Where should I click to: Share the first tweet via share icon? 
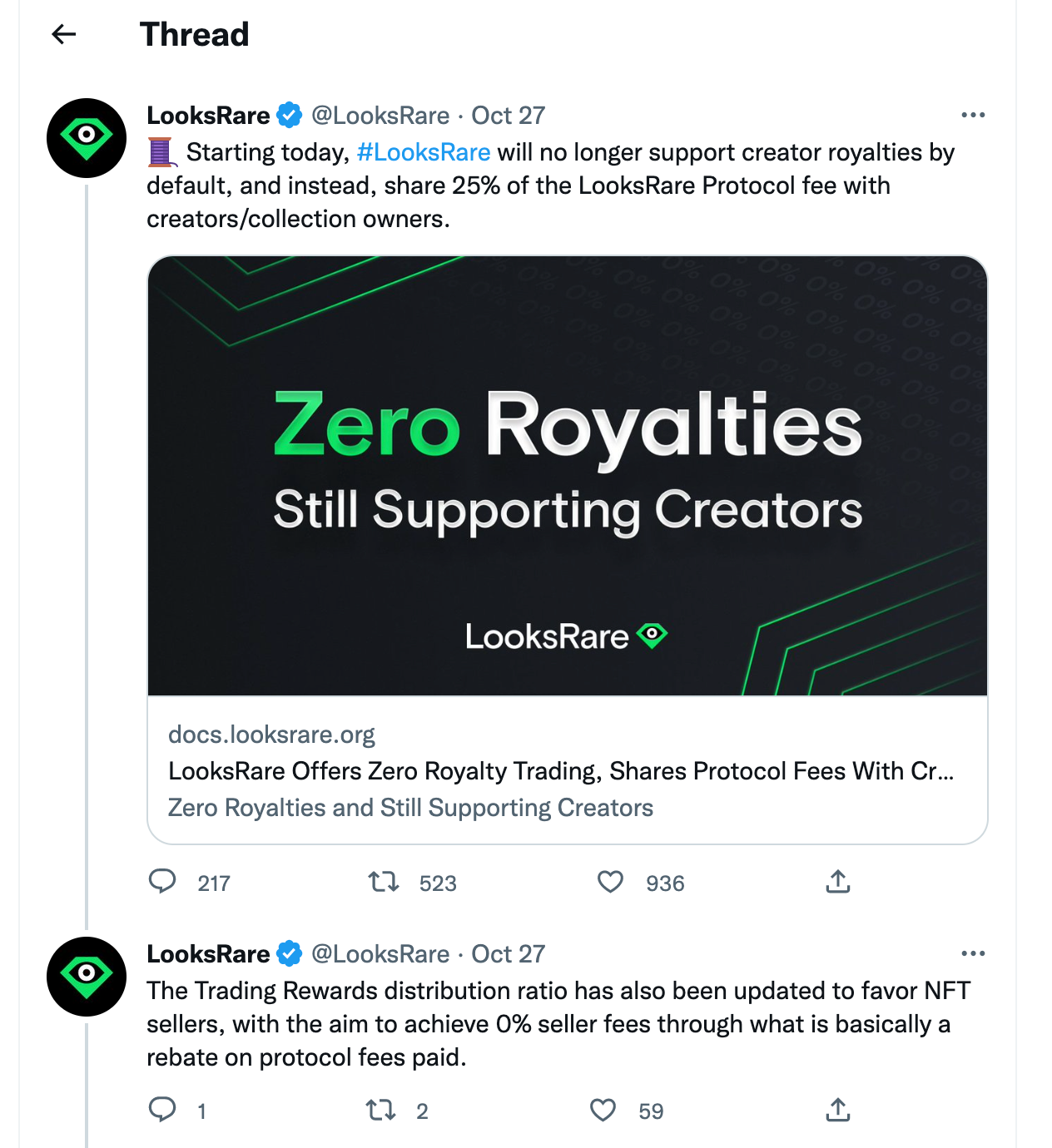tap(838, 881)
